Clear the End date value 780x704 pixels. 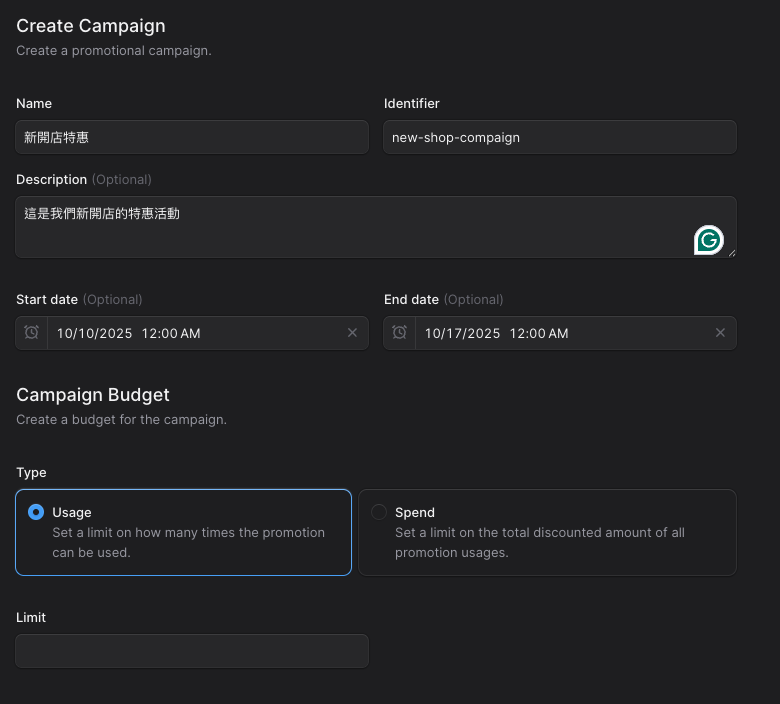tap(720, 333)
